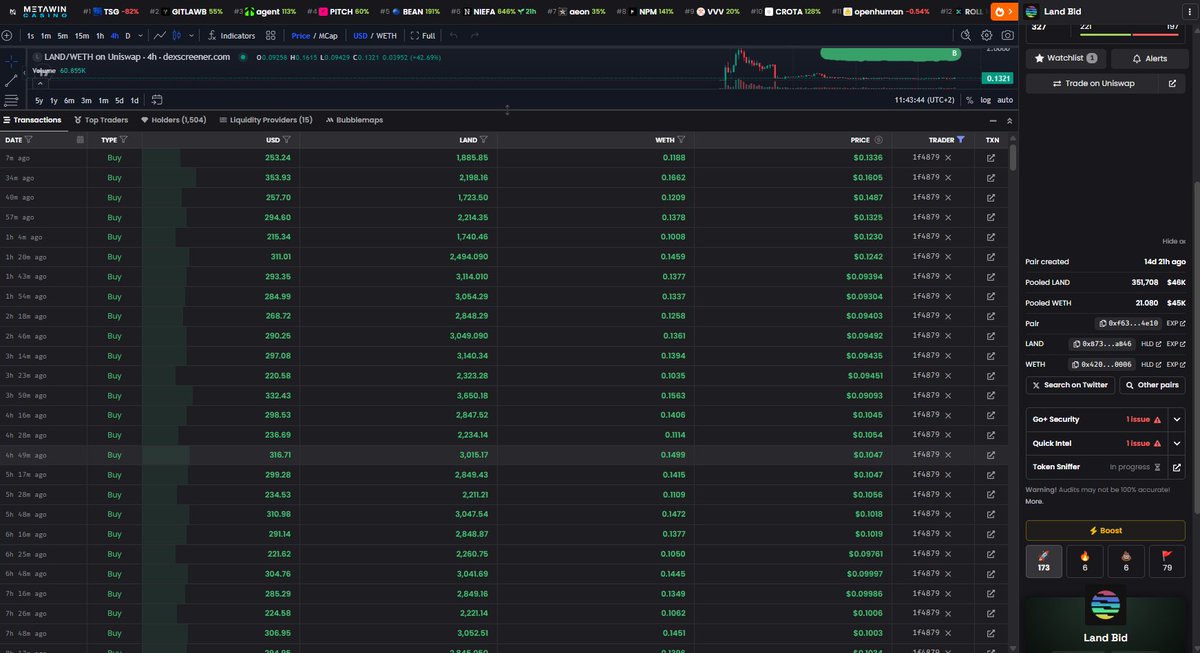The height and width of the screenshot is (653, 1200).
Task: Toggle log scale on chart
Action: (x=986, y=100)
